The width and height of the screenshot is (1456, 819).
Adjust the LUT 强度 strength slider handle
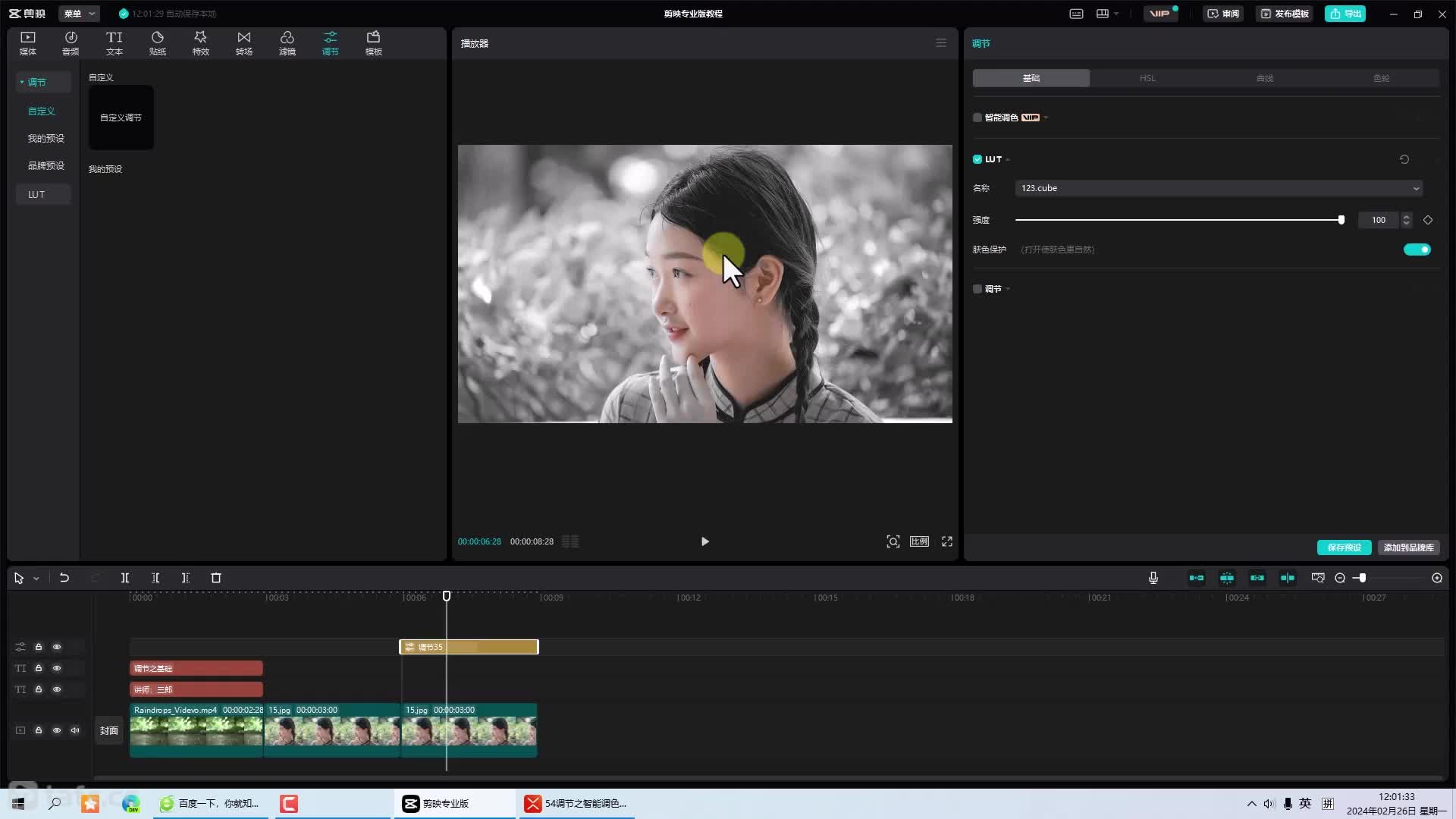pos(1341,220)
